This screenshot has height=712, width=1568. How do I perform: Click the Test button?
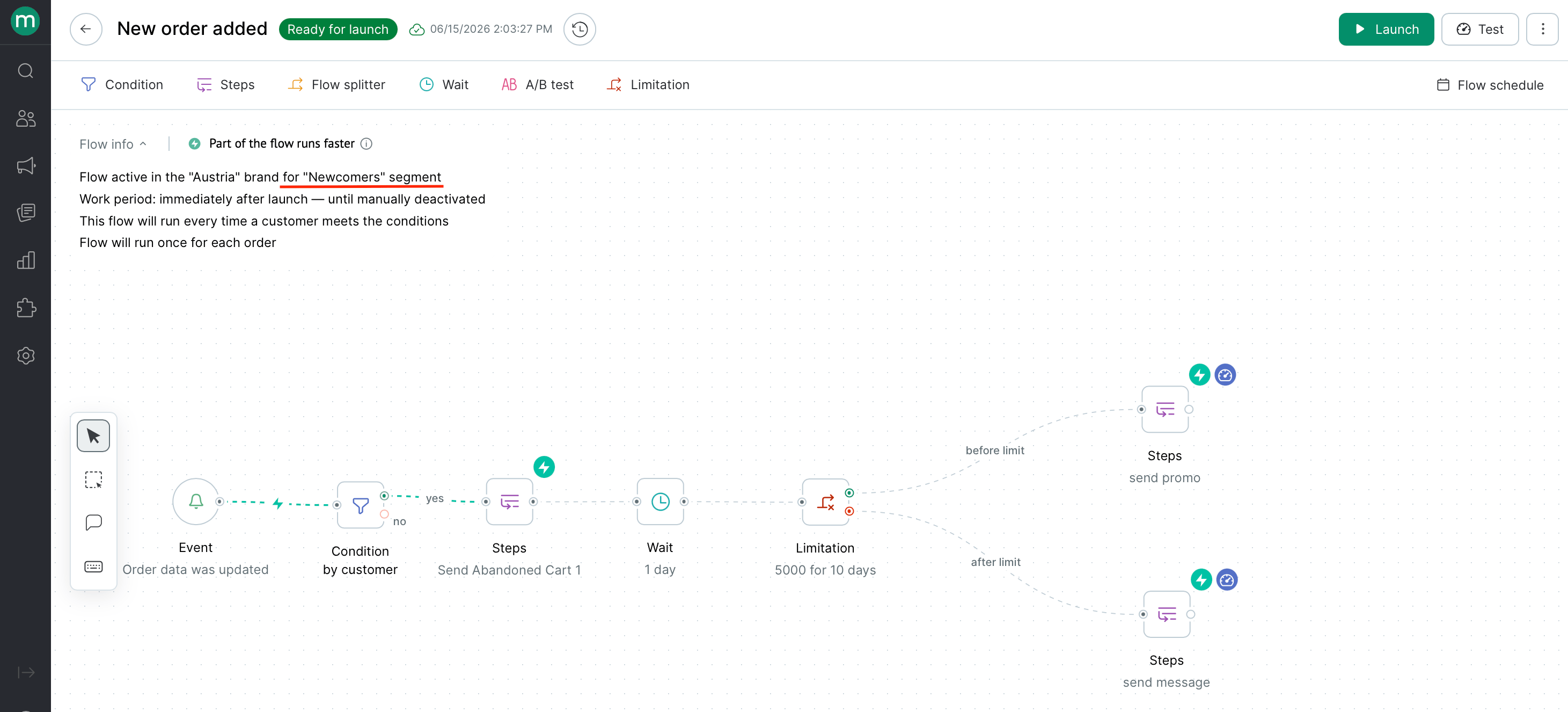(1480, 29)
